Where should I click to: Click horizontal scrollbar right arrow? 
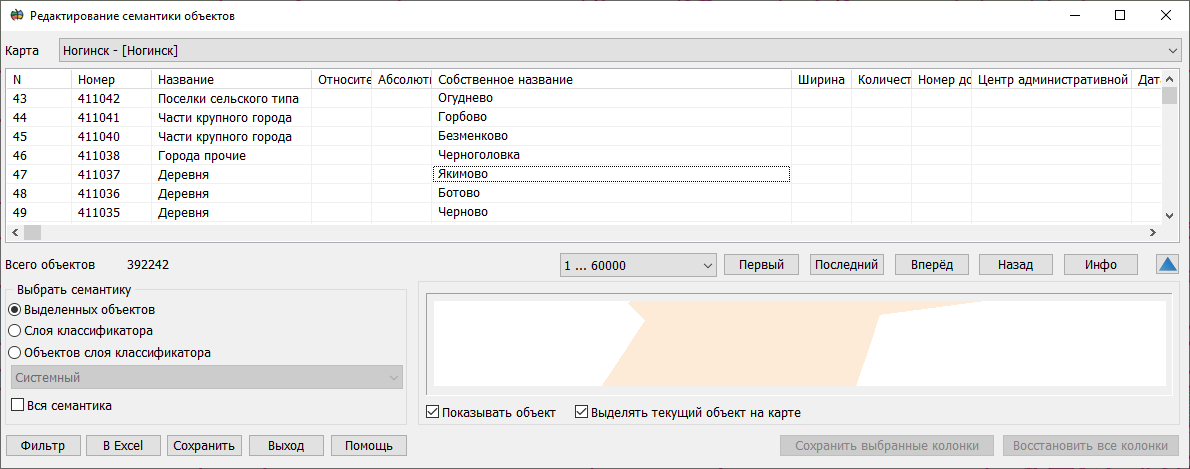[1152, 232]
